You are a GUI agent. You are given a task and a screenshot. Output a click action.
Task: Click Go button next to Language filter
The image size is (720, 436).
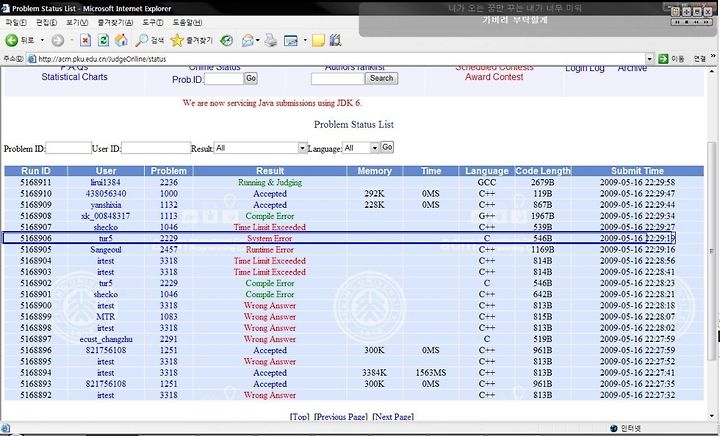(387, 147)
